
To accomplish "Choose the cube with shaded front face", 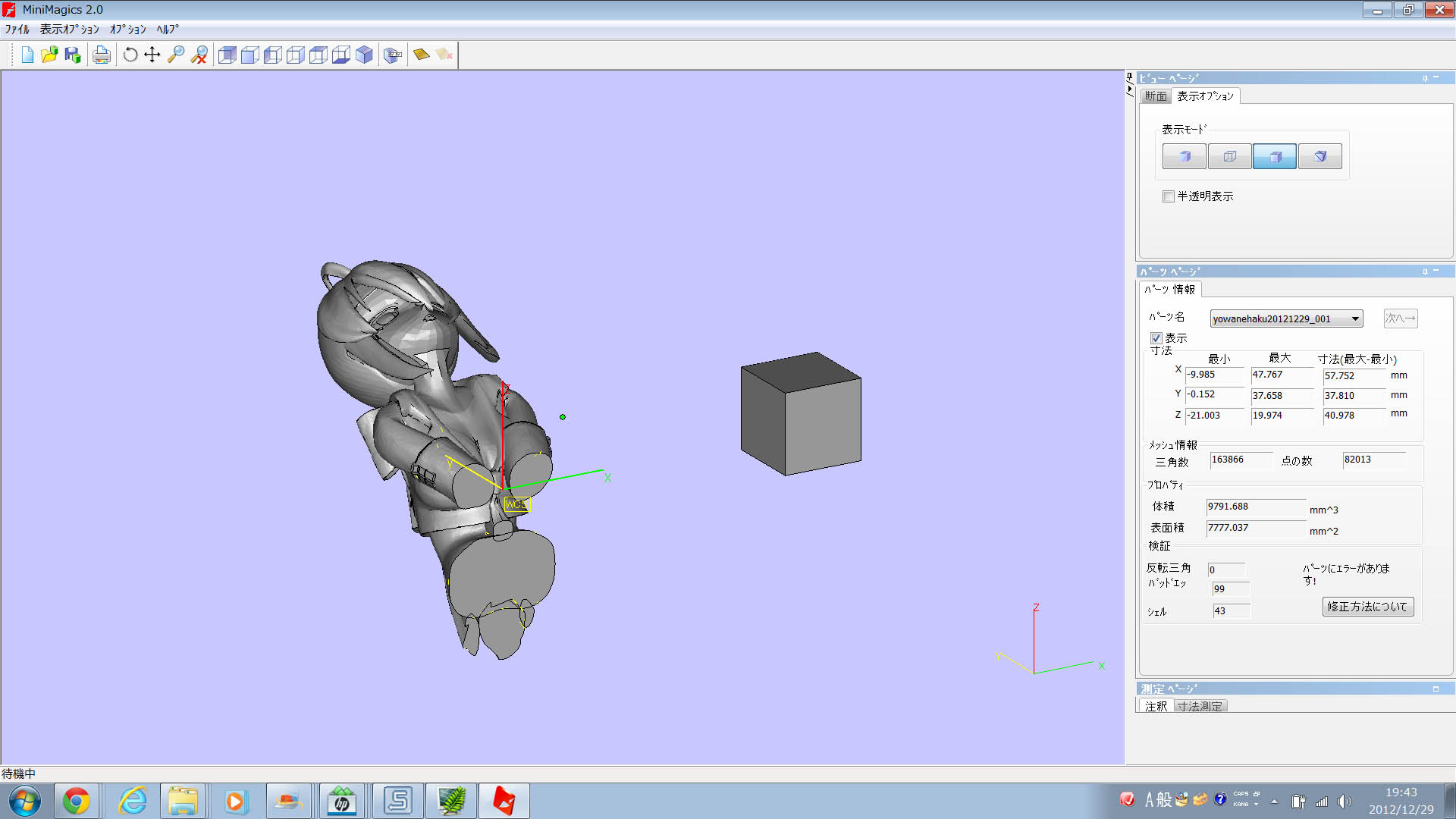I will pyautogui.click(x=250, y=55).
